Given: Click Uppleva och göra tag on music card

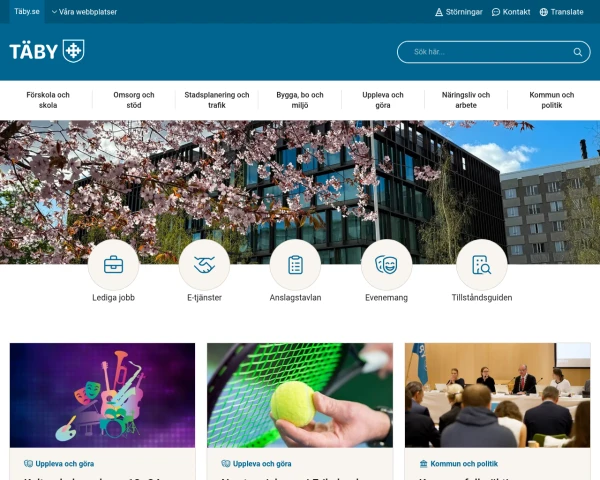Looking at the screenshot, I should coord(65,464).
